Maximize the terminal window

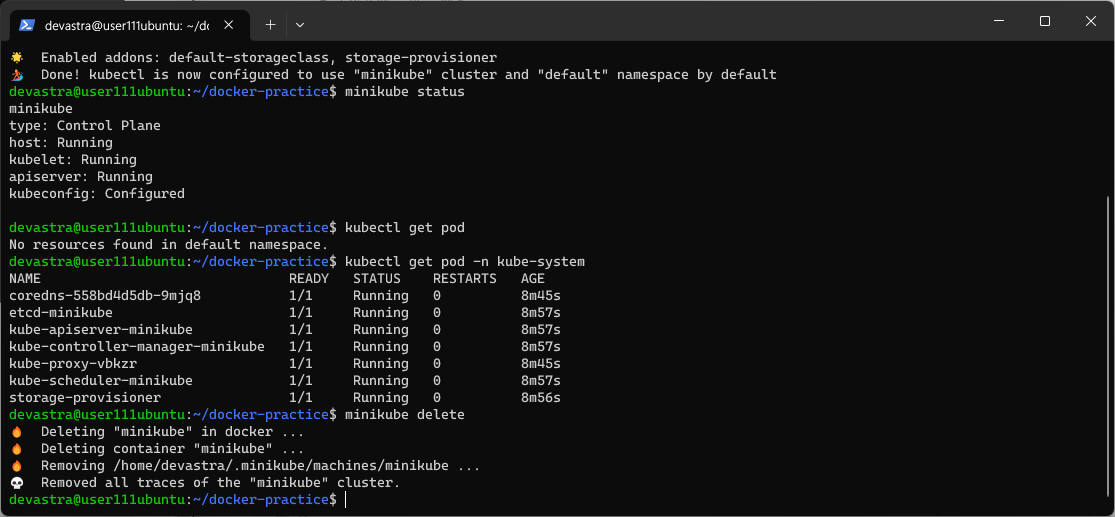coord(1045,21)
